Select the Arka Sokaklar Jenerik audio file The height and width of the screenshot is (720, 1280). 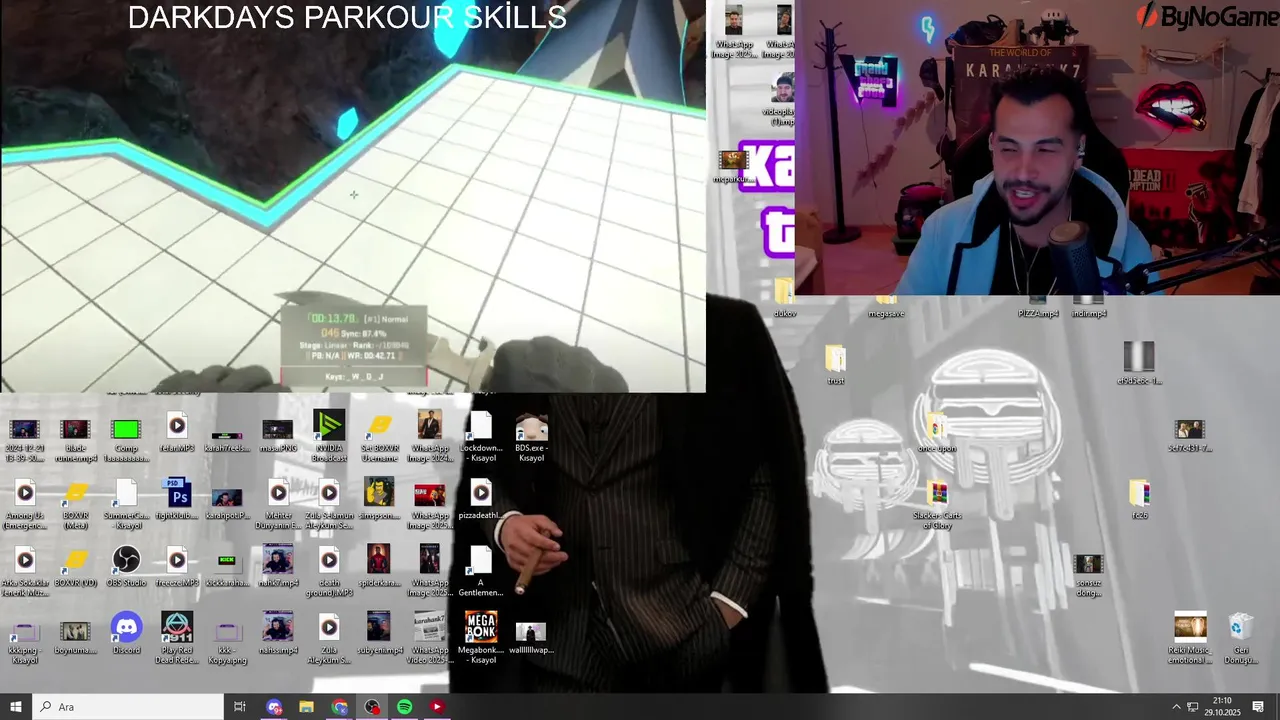click(x=25, y=560)
